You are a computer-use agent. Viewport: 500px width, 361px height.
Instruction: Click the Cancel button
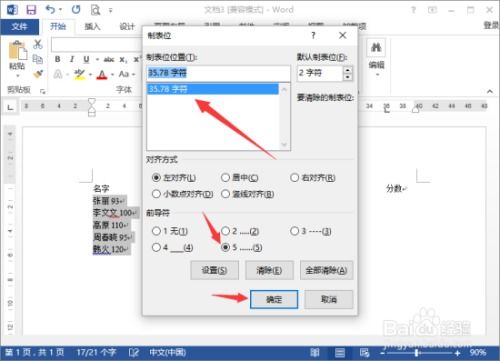tap(329, 299)
